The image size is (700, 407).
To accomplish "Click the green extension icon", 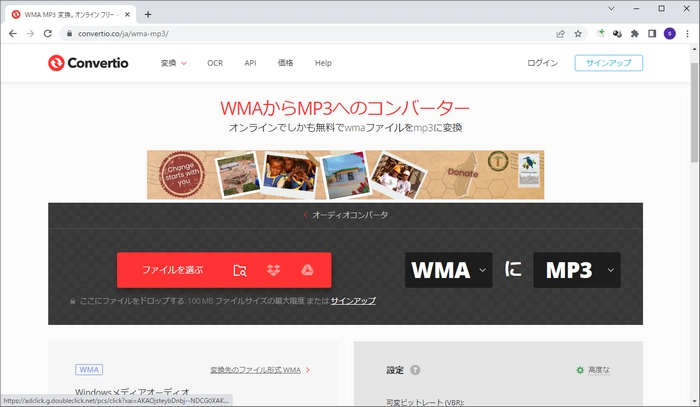I will 600,33.
